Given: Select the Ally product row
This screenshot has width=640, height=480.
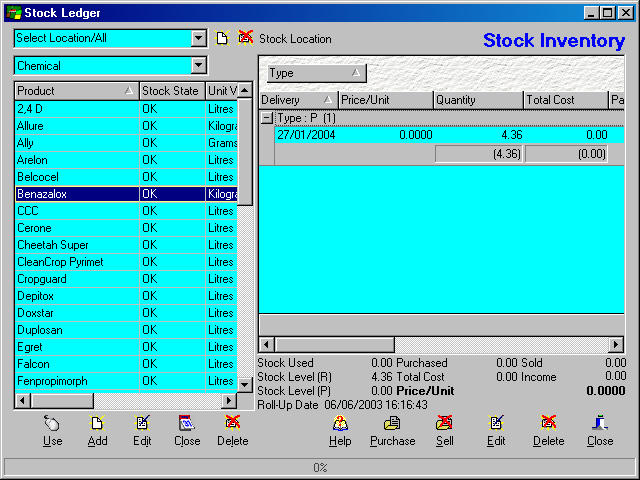Looking at the screenshot, I should pos(126,143).
